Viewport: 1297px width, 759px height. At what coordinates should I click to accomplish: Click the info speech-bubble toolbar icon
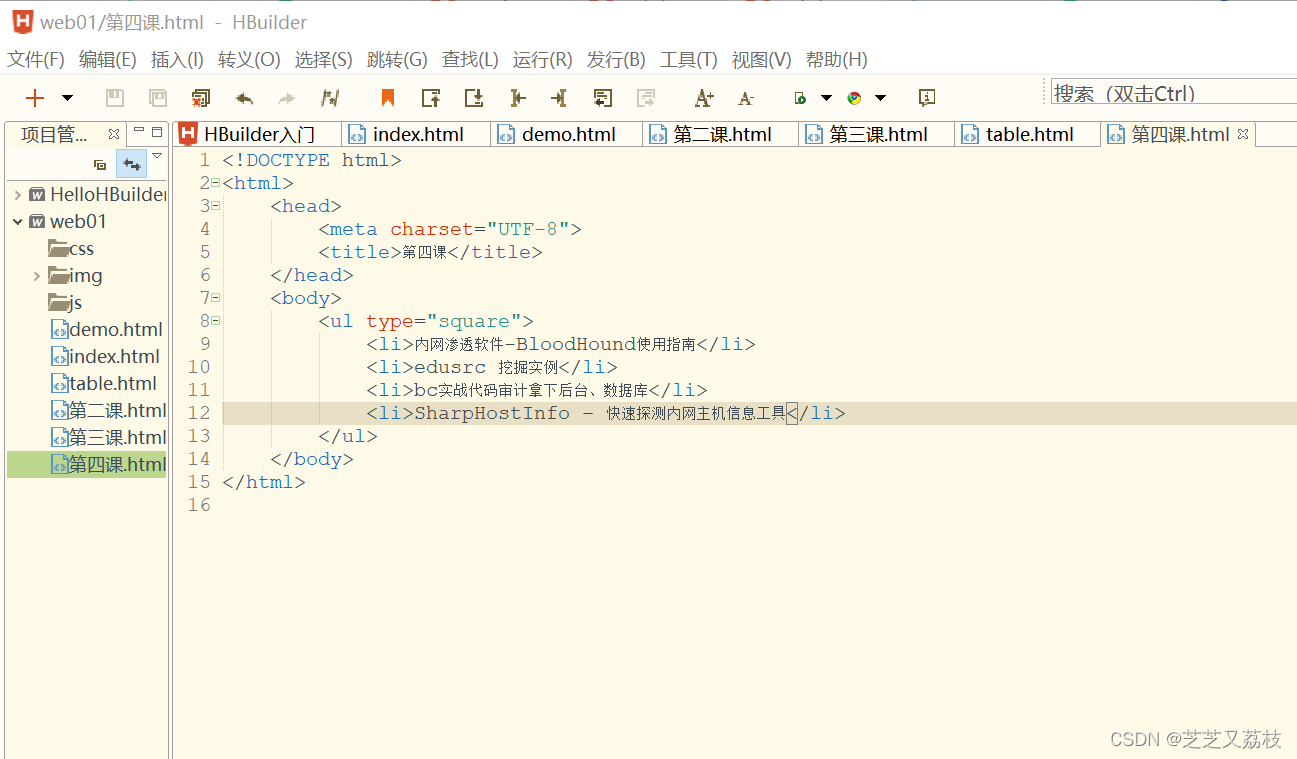927,97
